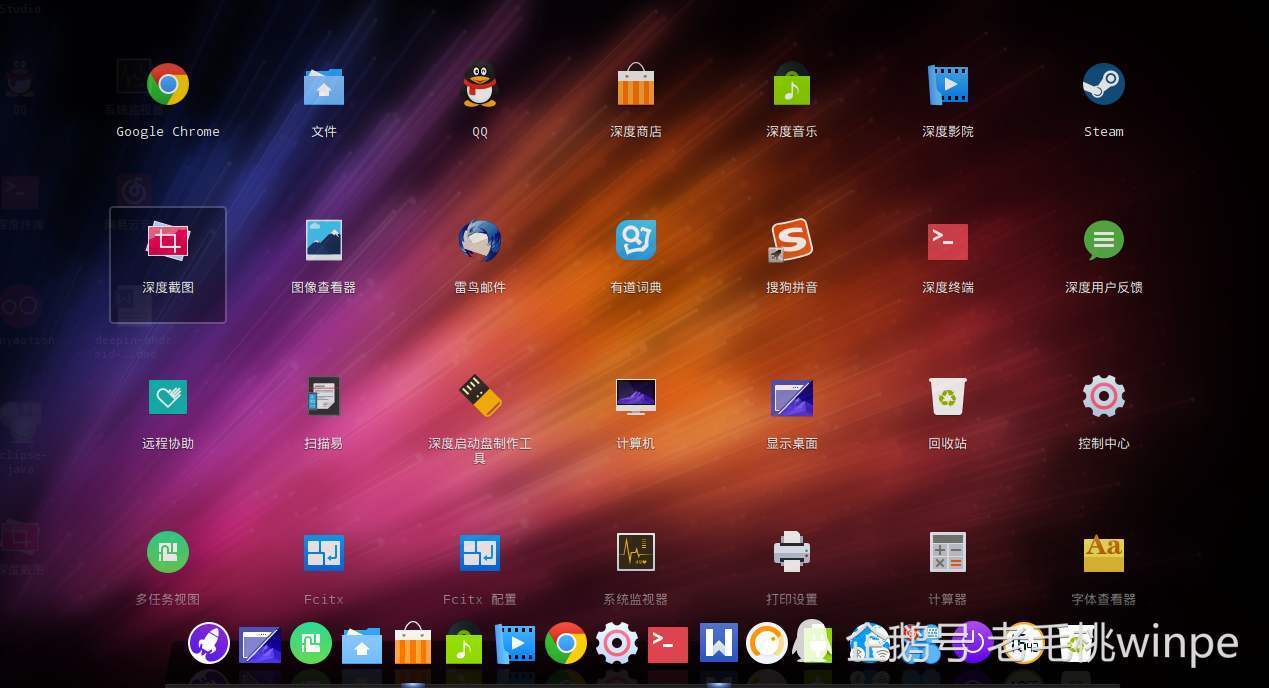Image resolution: width=1269 pixels, height=688 pixels.
Task: Open WPS Writer from the dock
Action: [718, 644]
